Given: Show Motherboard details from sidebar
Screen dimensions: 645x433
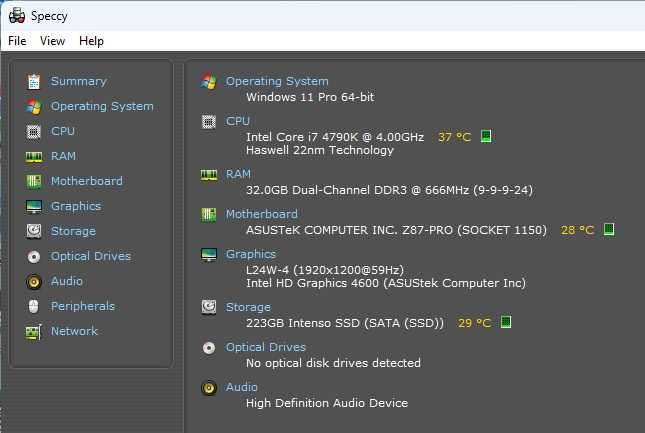Looking at the screenshot, I should tap(87, 181).
